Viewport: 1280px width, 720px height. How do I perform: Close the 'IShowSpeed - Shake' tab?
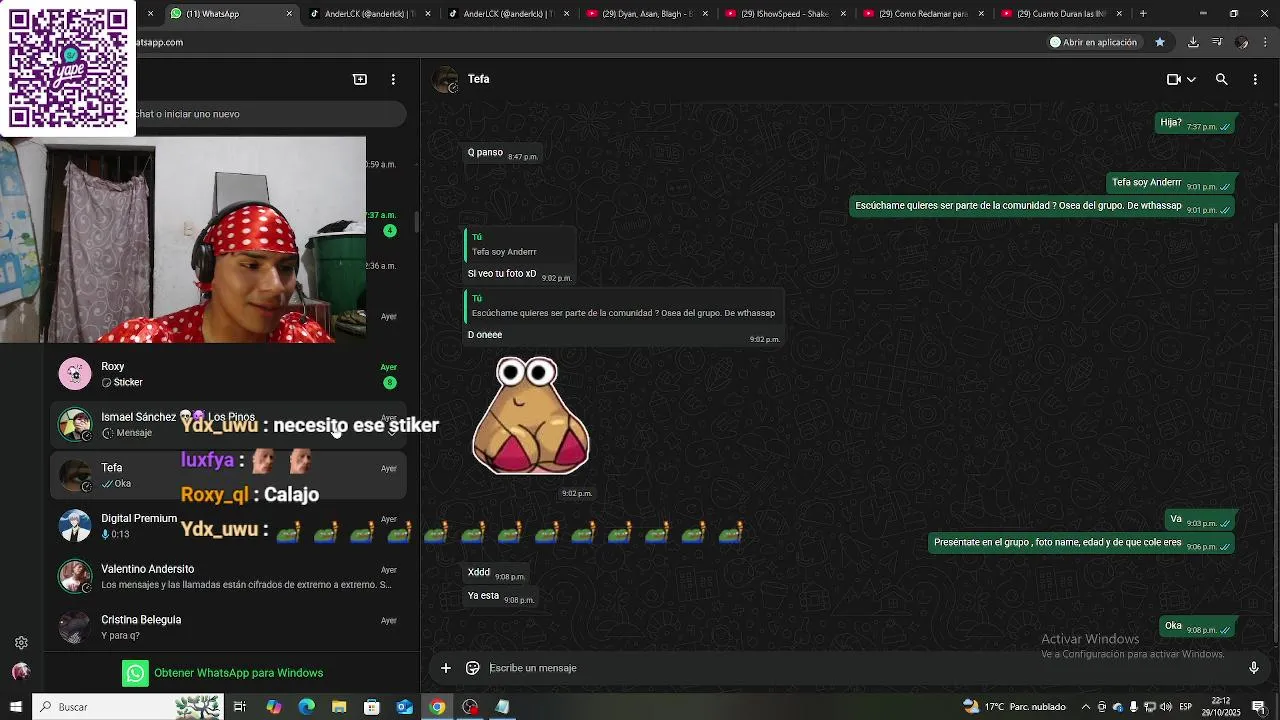coord(842,14)
